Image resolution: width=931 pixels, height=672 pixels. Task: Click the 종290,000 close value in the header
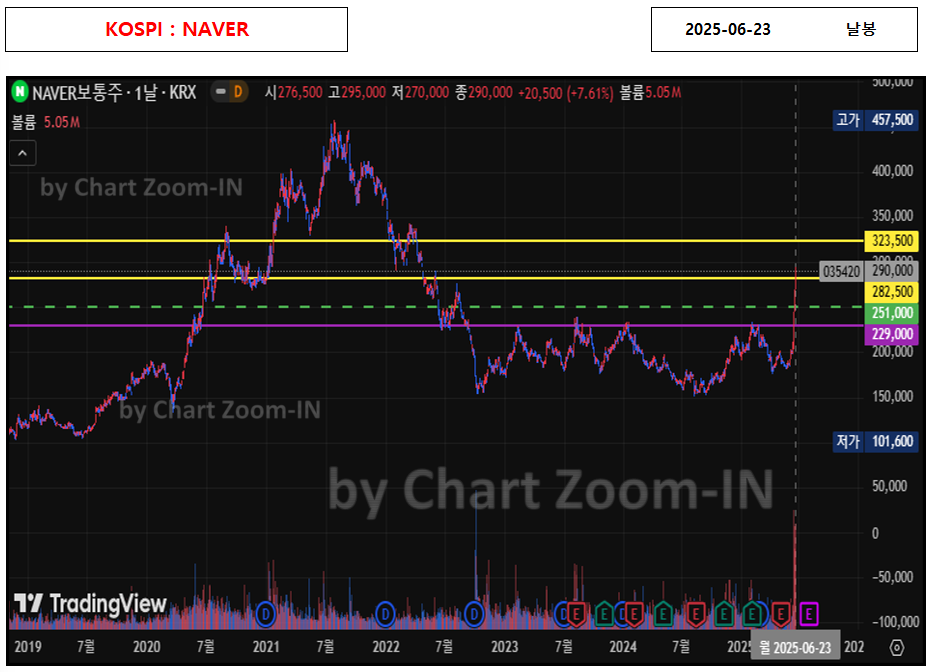pyautogui.click(x=484, y=92)
